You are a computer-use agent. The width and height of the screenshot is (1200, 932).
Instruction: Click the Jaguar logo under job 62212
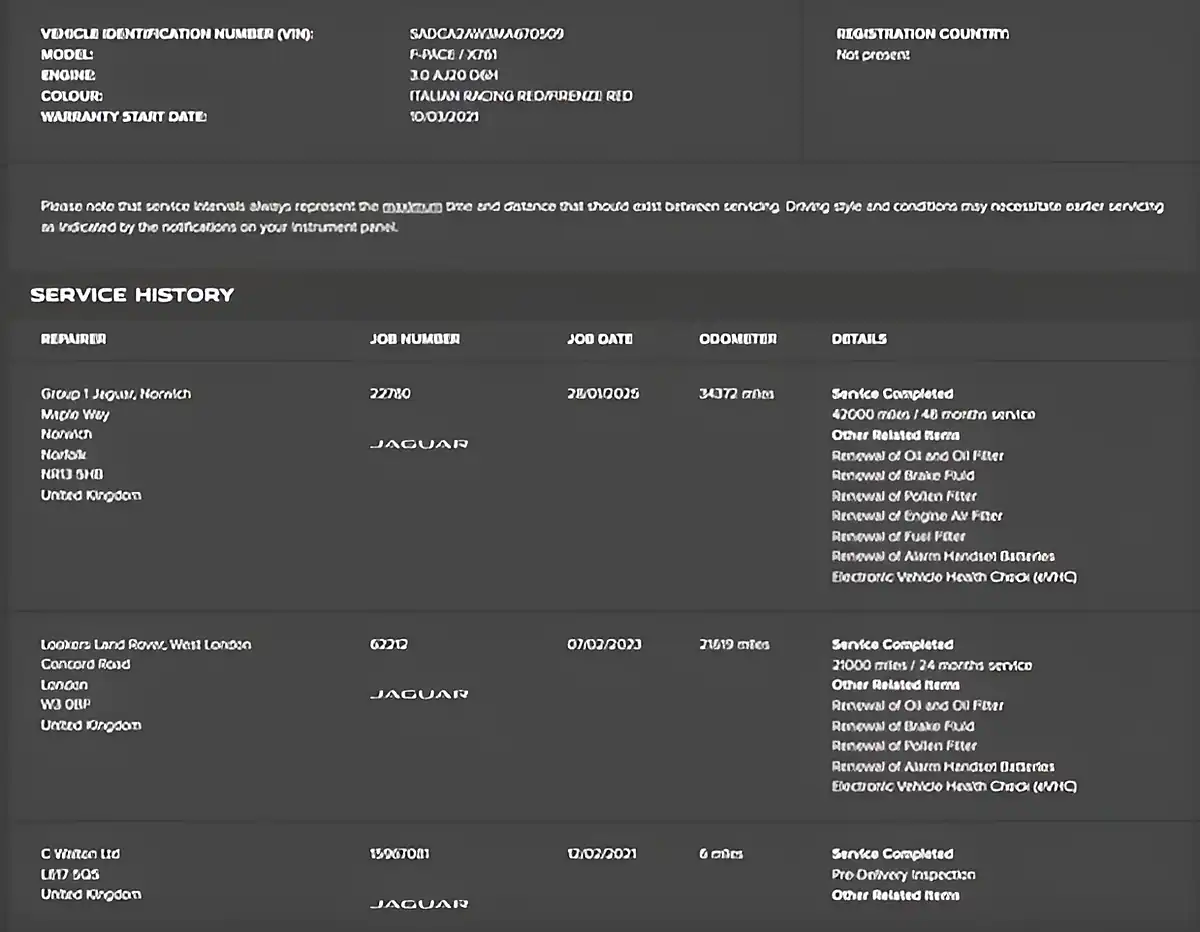[x=419, y=694]
